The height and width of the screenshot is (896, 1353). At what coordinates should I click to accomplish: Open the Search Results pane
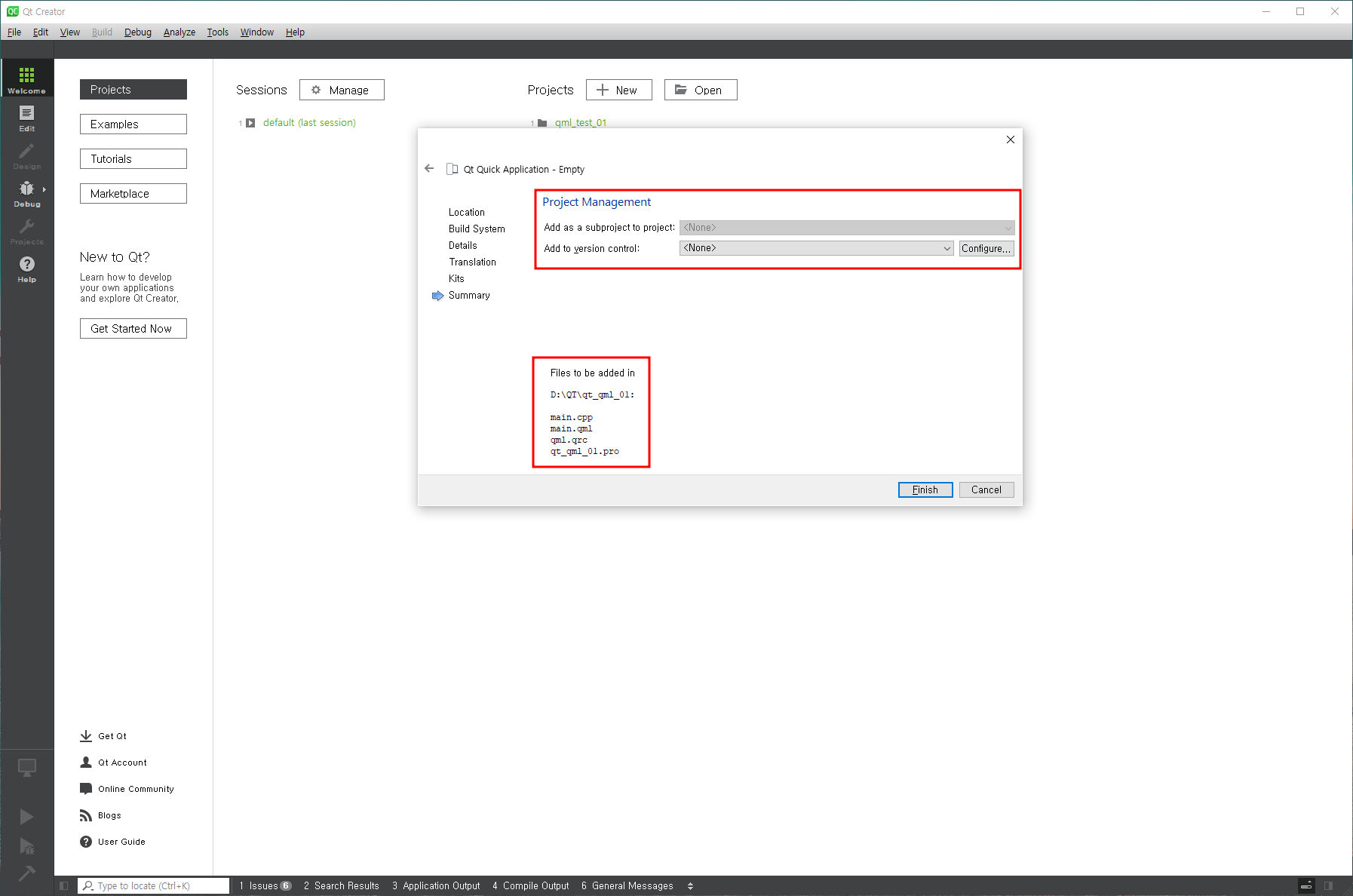click(342, 886)
